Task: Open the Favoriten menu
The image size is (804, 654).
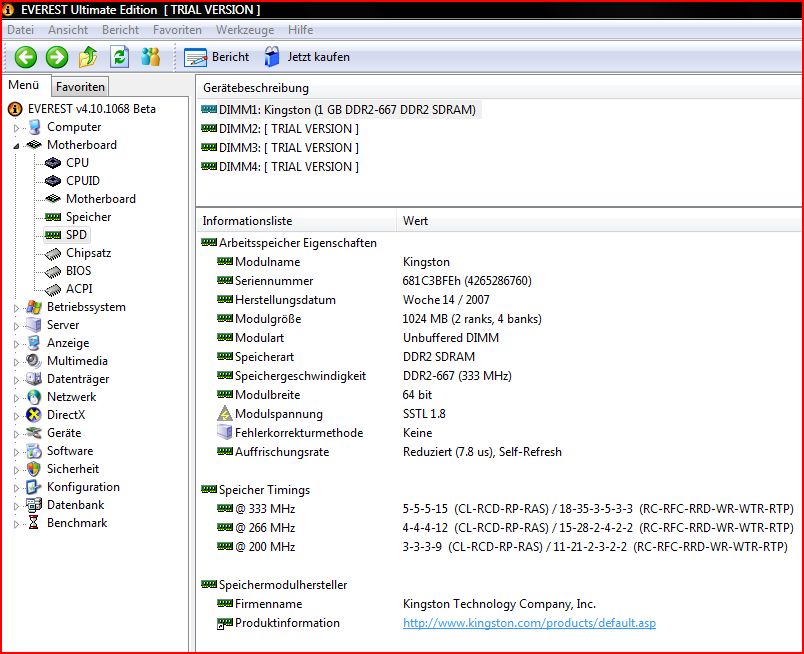Action: pos(177,30)
